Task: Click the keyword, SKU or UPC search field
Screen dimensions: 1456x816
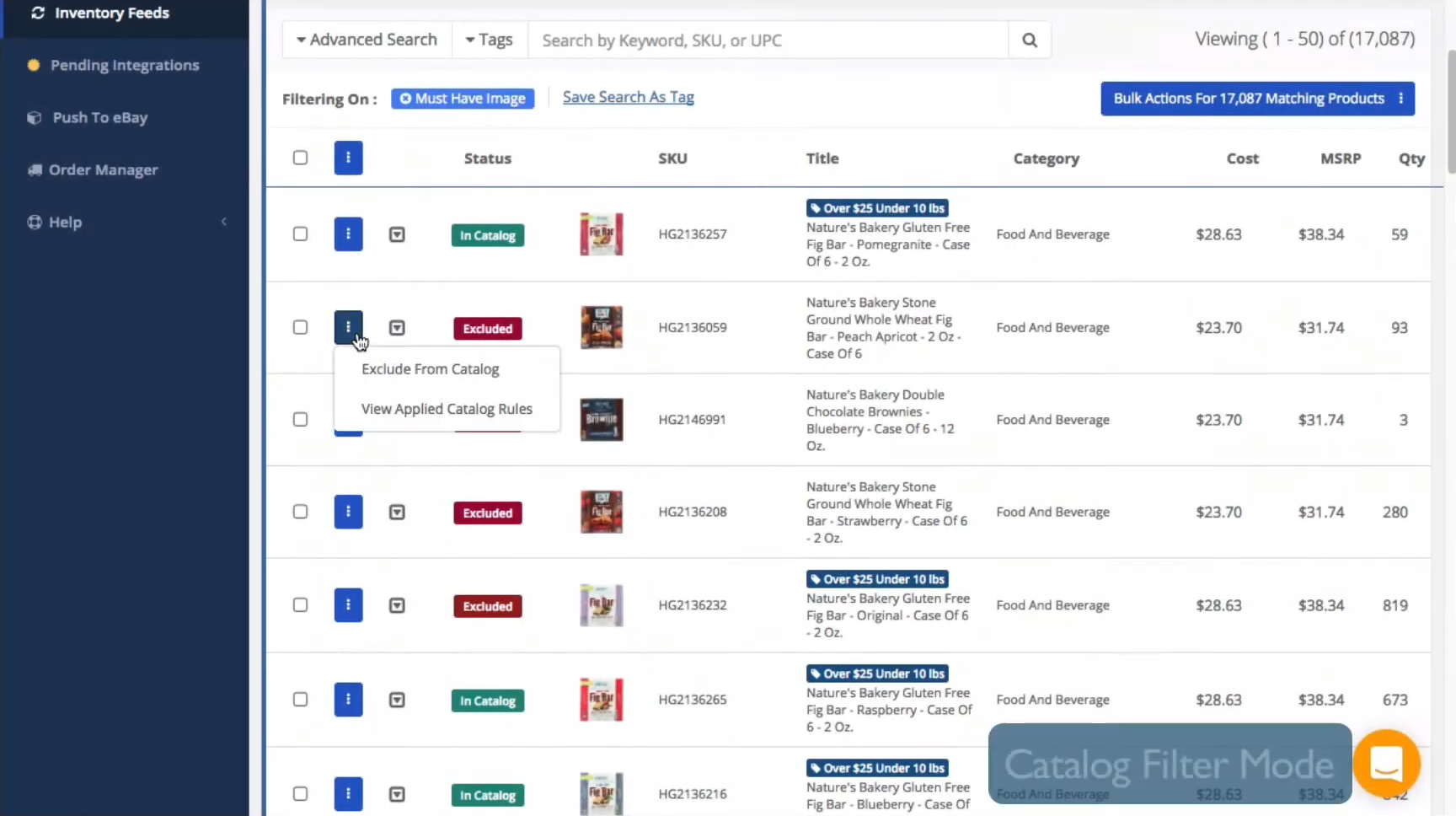Action: pyautogui.click(x=768, y=40)
